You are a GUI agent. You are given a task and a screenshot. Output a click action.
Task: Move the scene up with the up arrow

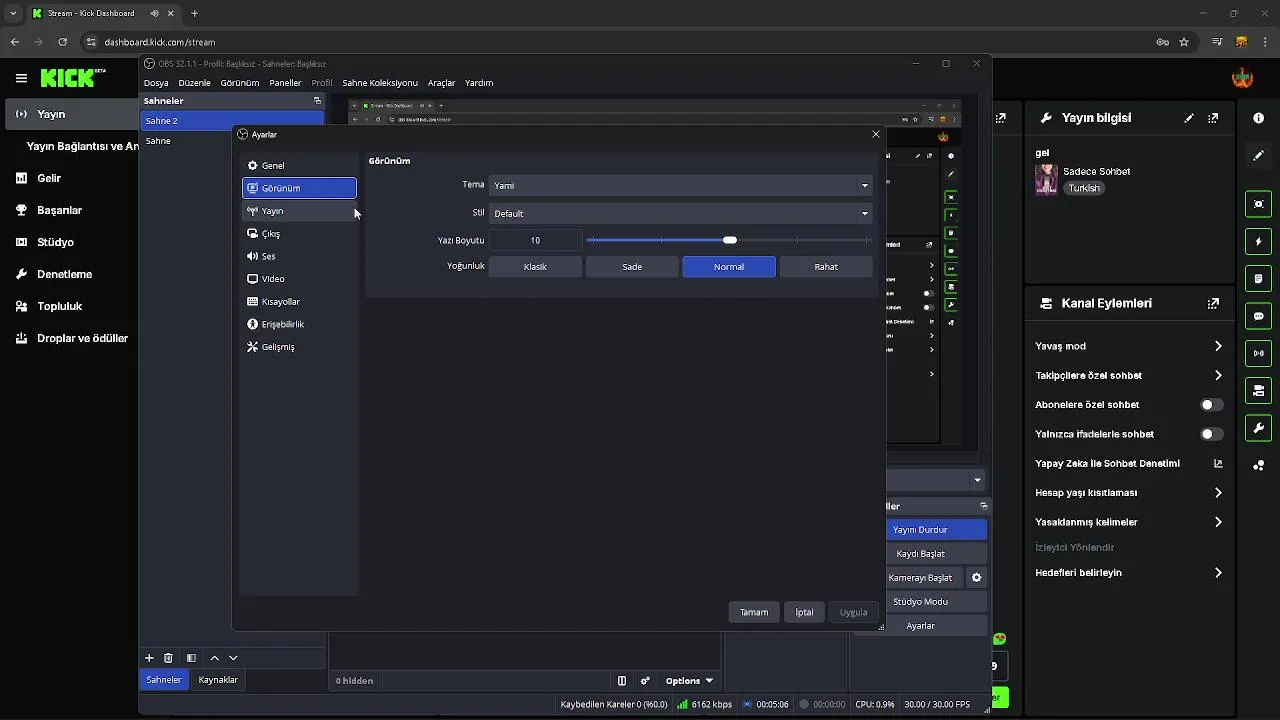214,658
